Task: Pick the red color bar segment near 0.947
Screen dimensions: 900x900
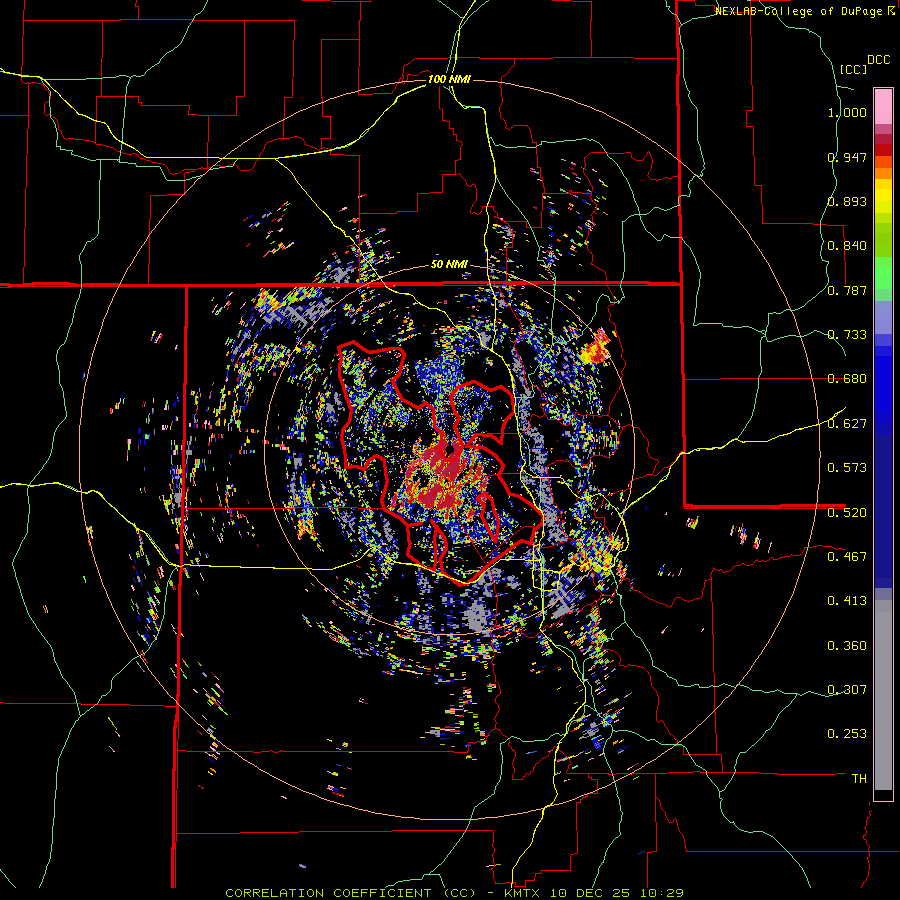Action: pyautogui.click(x=883, y=150)
